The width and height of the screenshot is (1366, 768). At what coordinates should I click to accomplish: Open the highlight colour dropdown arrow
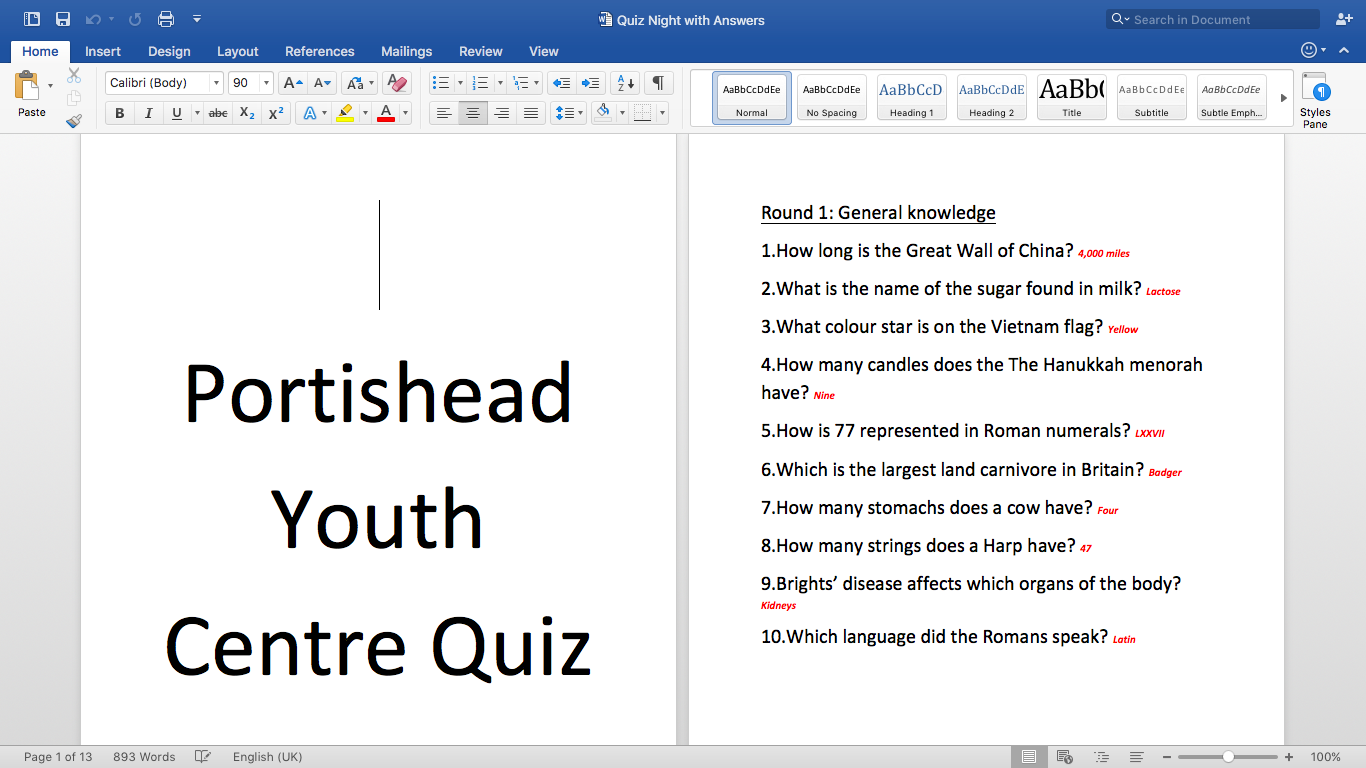[x=364, y=113]
